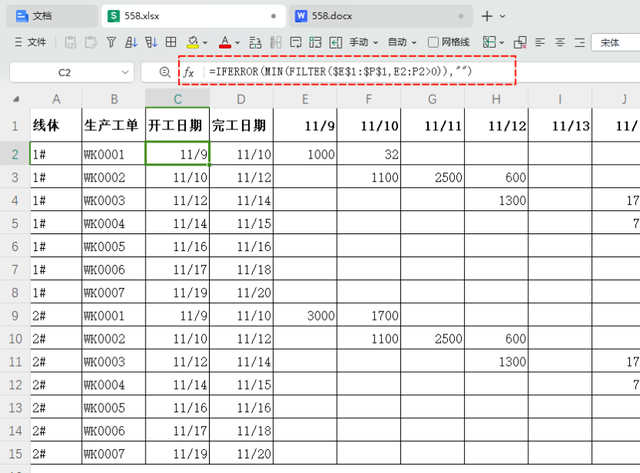Click the comment box icon
Screen dimensions: 640x473
(296, 42)
